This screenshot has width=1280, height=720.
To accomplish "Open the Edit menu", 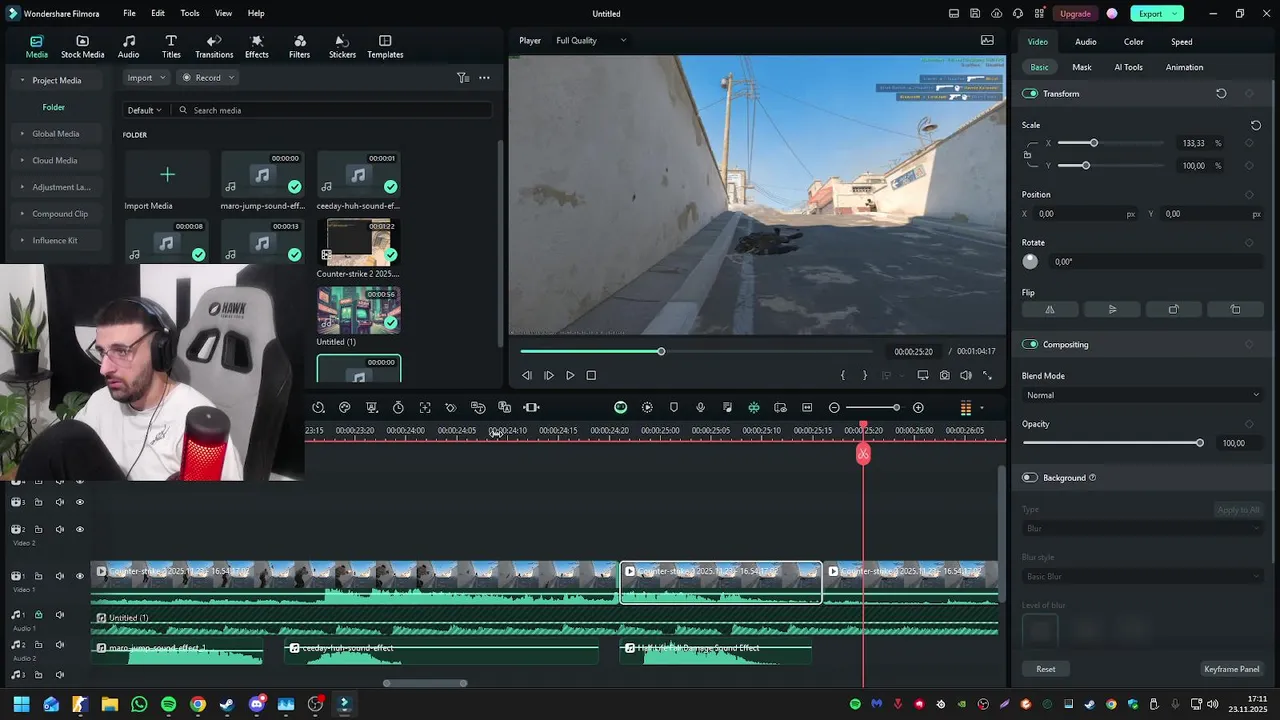I will pos(158,13).
